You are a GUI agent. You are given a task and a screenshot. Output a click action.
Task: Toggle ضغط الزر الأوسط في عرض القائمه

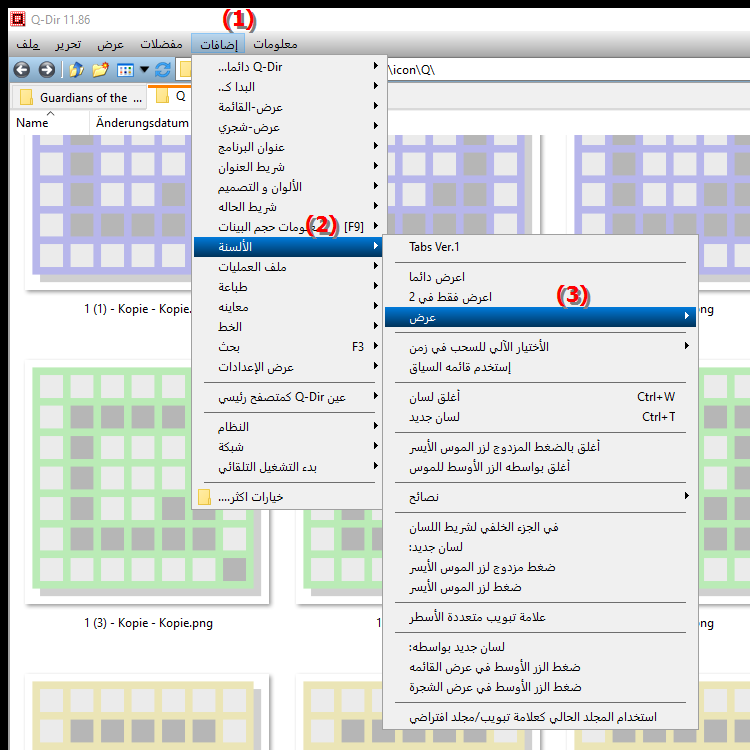(x=540, y=667)
